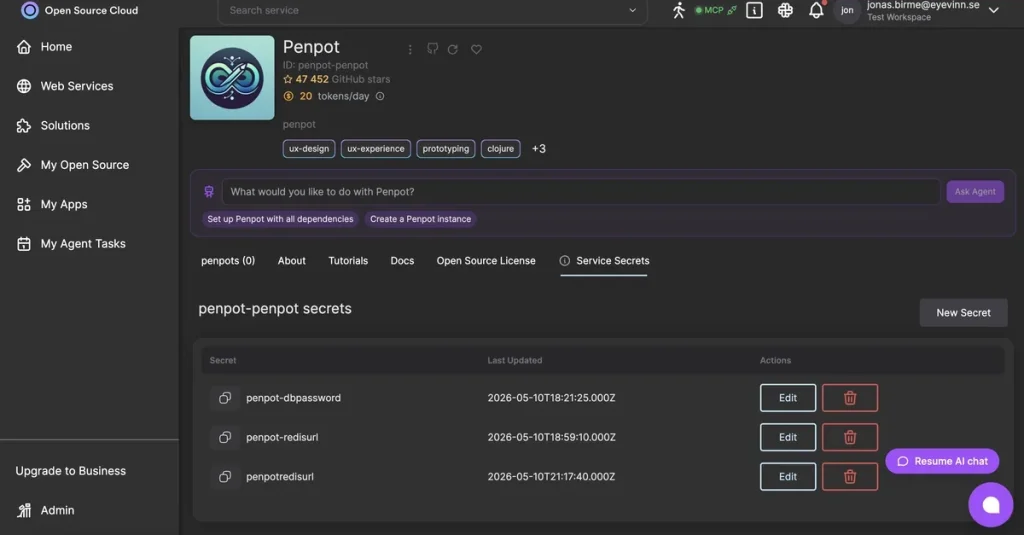
Task: Click the agent robot icon in the prompt box
Action: (x=209, y=192)
